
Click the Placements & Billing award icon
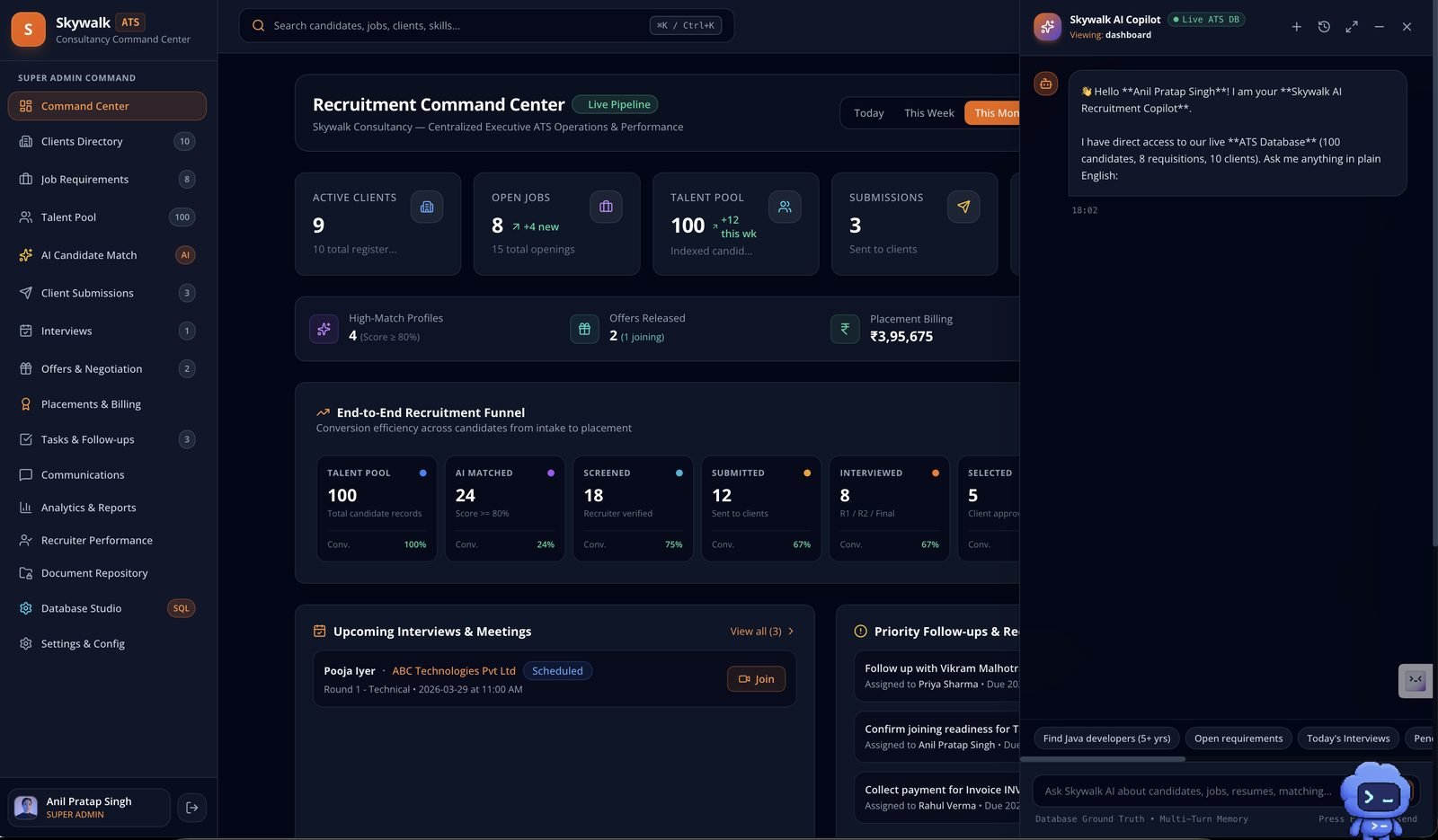pos(26,404)
